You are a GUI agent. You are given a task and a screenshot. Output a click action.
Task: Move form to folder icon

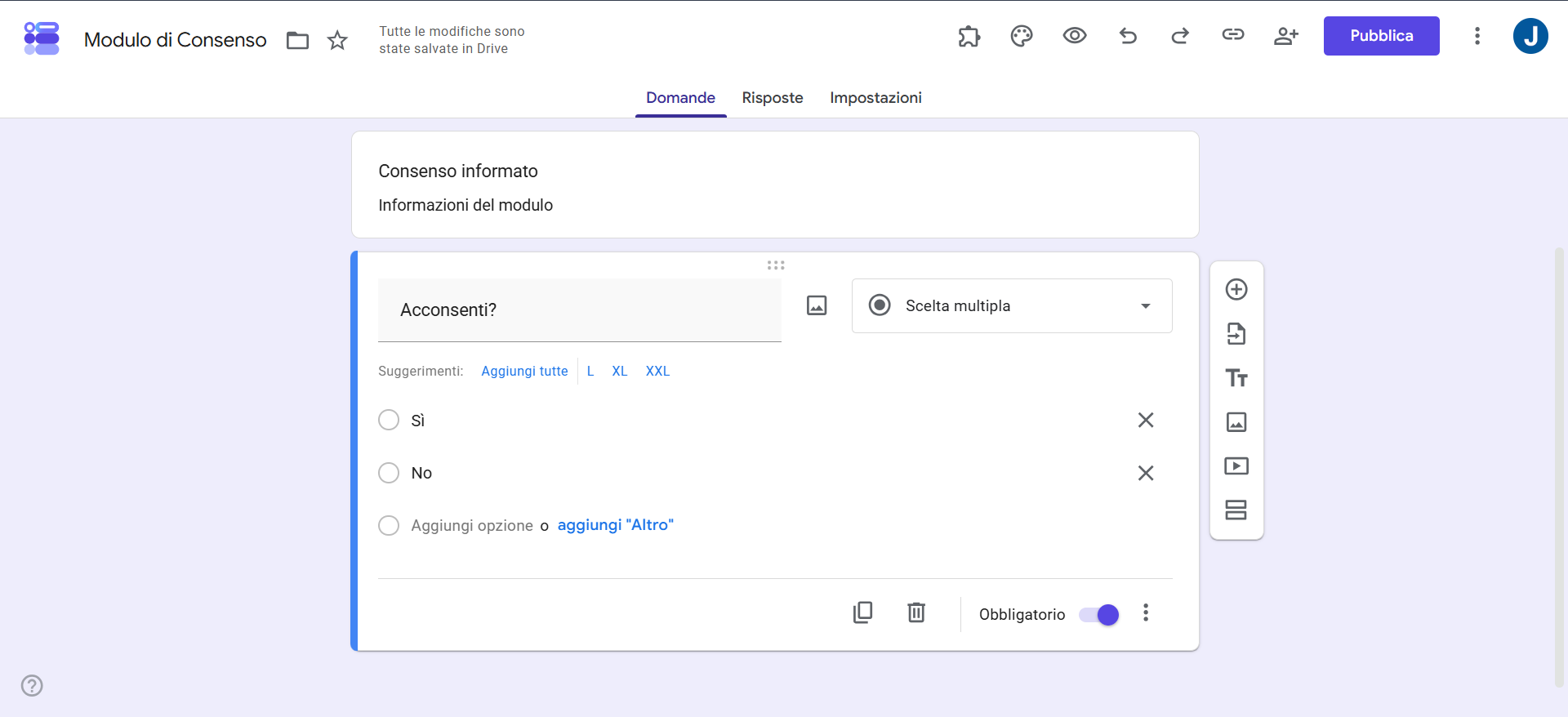click(298, 40)
